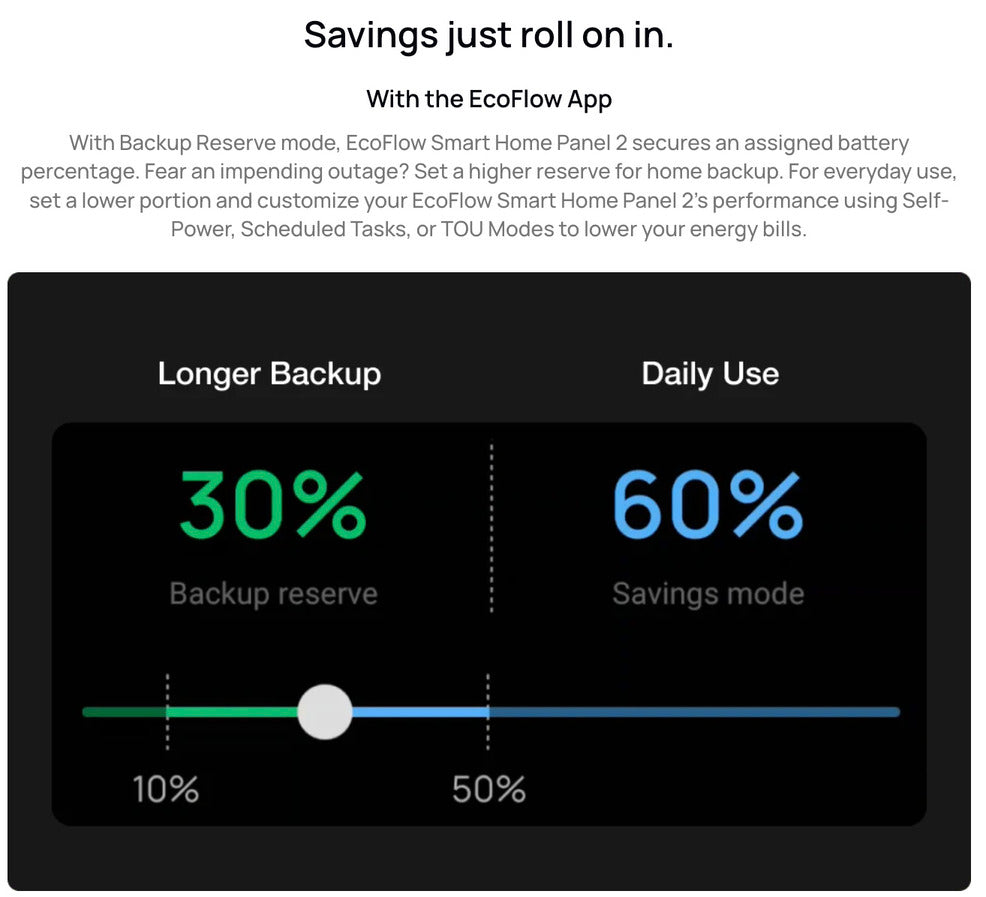Click the light blue slider track segment
986x897 pixels.
pyautogui.click(x=420, y=712)
